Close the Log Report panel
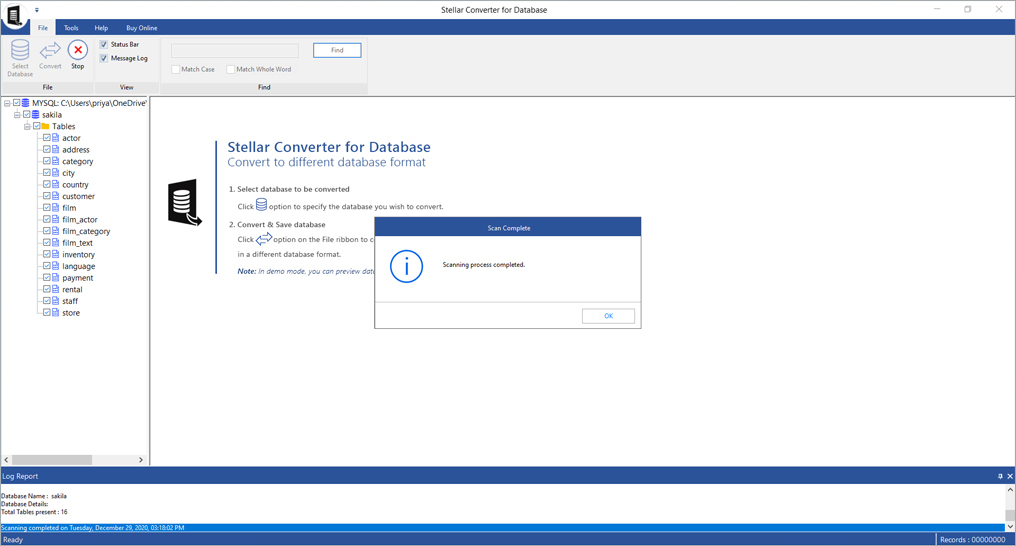Image resolution: width=1016 pixels, height=546 pixels. pyautogui.click(x=1010, y=476)
